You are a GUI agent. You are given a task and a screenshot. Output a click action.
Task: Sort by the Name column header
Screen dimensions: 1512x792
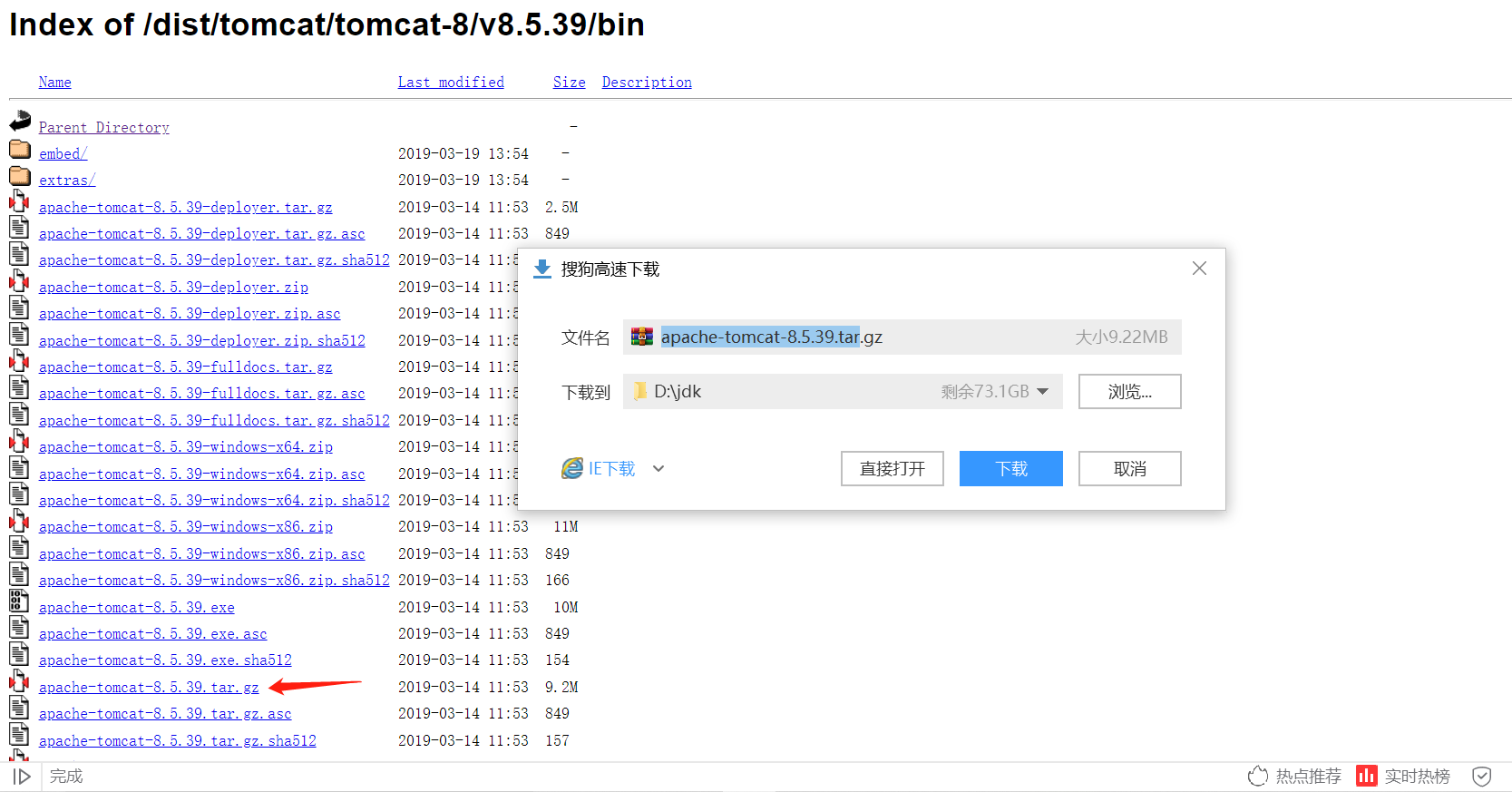(55, 83)
